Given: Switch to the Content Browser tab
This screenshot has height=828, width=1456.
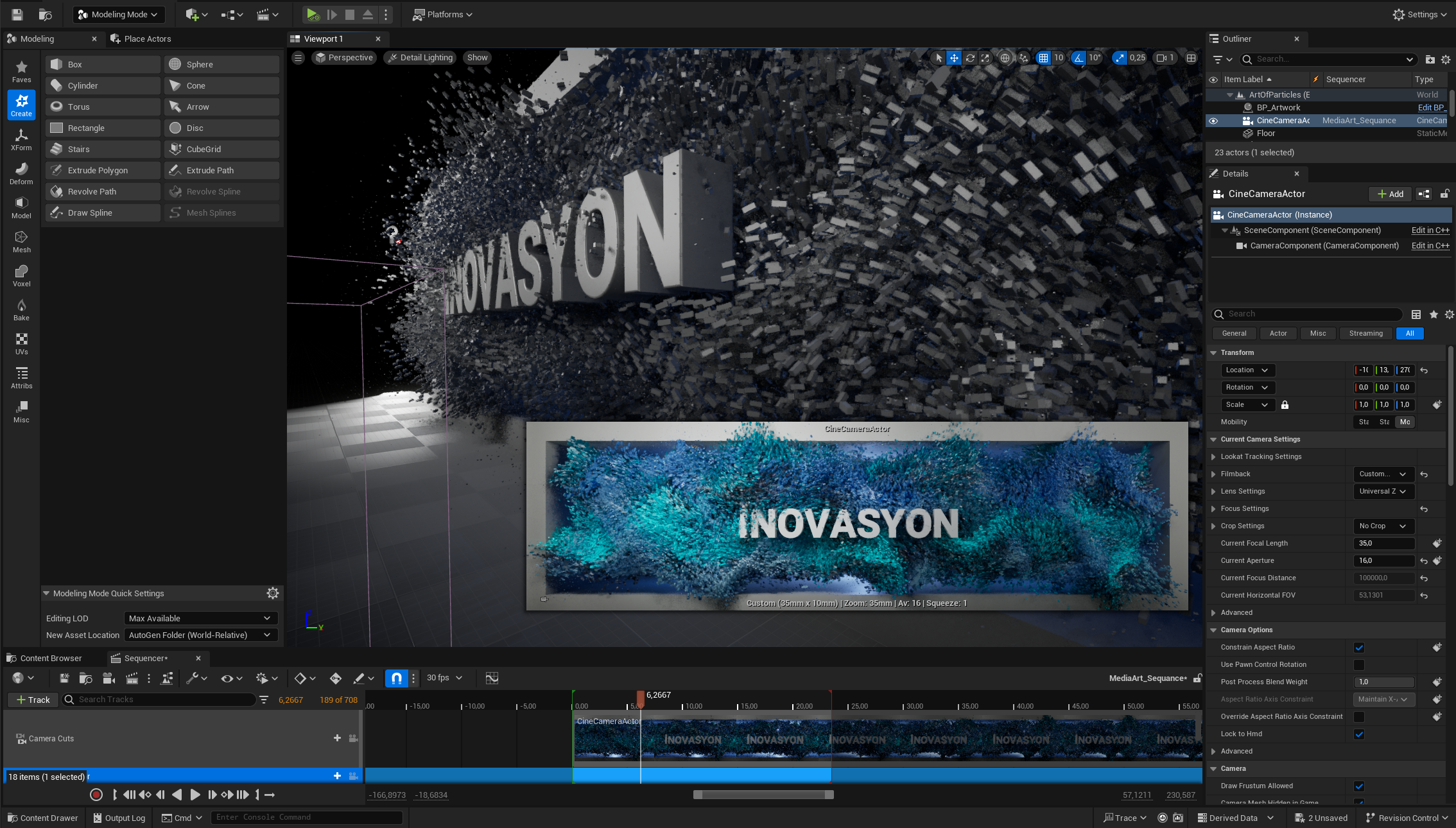Looking at the screenshot, I should point(45,658).
